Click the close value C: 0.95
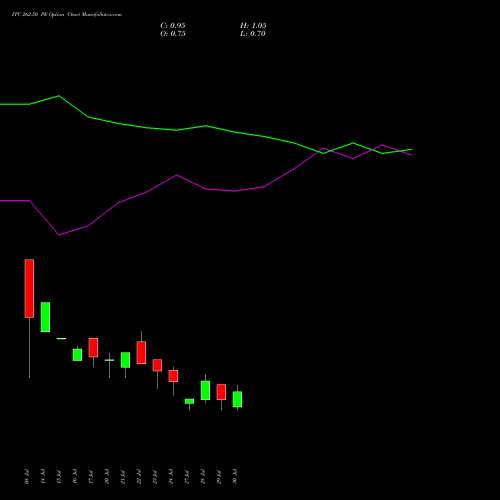The height and width of the screenshot is (500, 500). pos(173,25)
